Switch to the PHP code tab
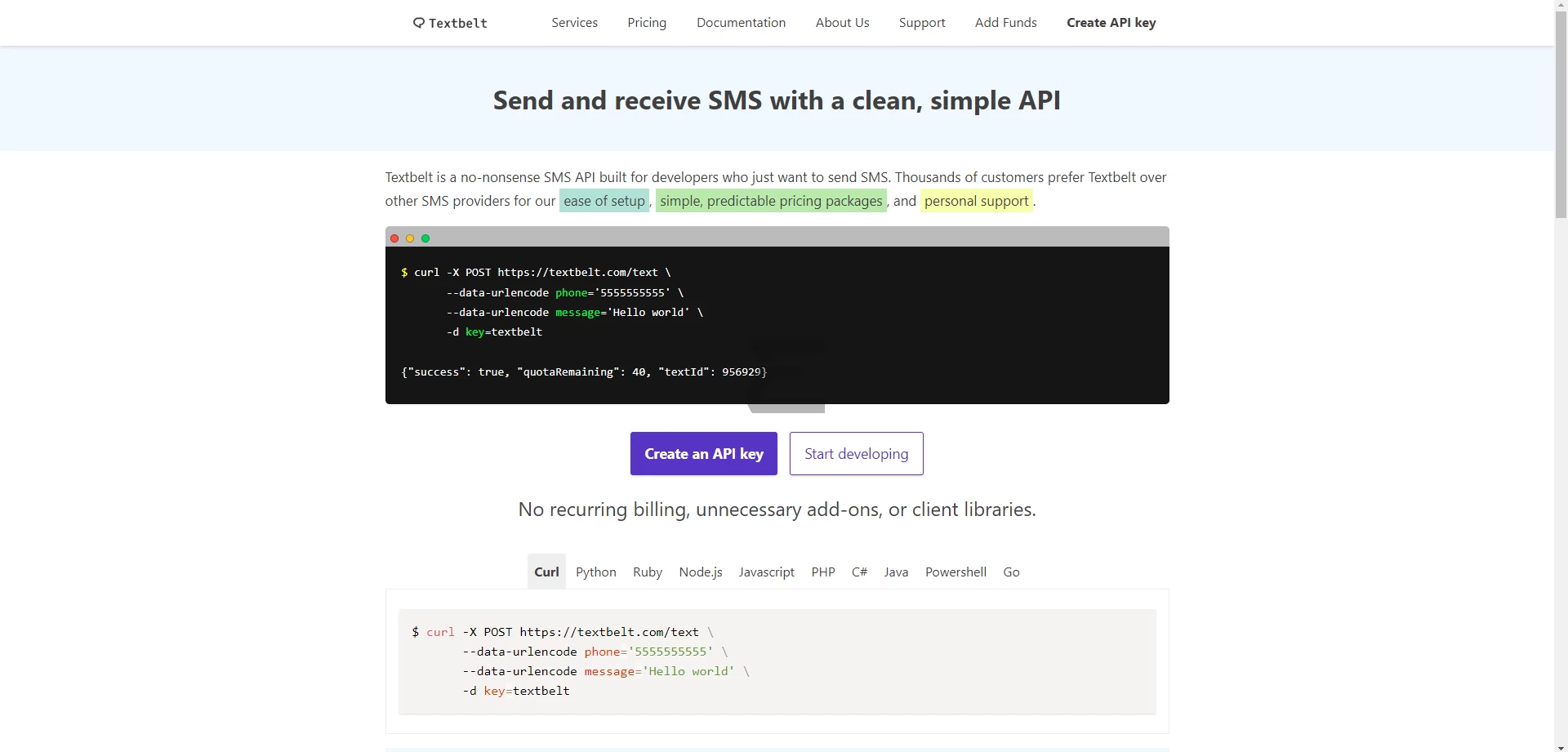This screenshot has height=752, width=1568. [x=823, y=572]
